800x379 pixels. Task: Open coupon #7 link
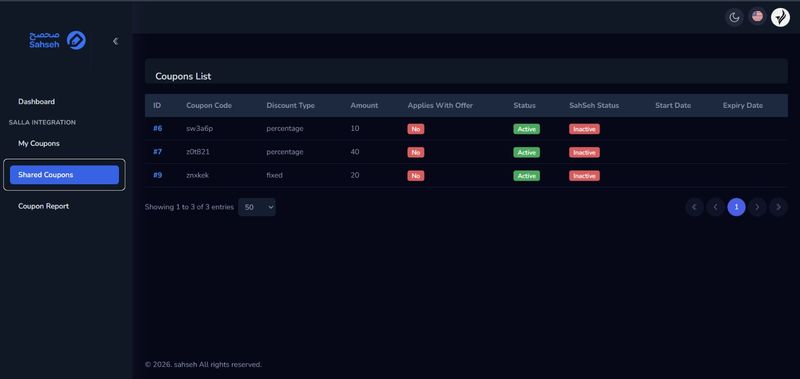158,152
